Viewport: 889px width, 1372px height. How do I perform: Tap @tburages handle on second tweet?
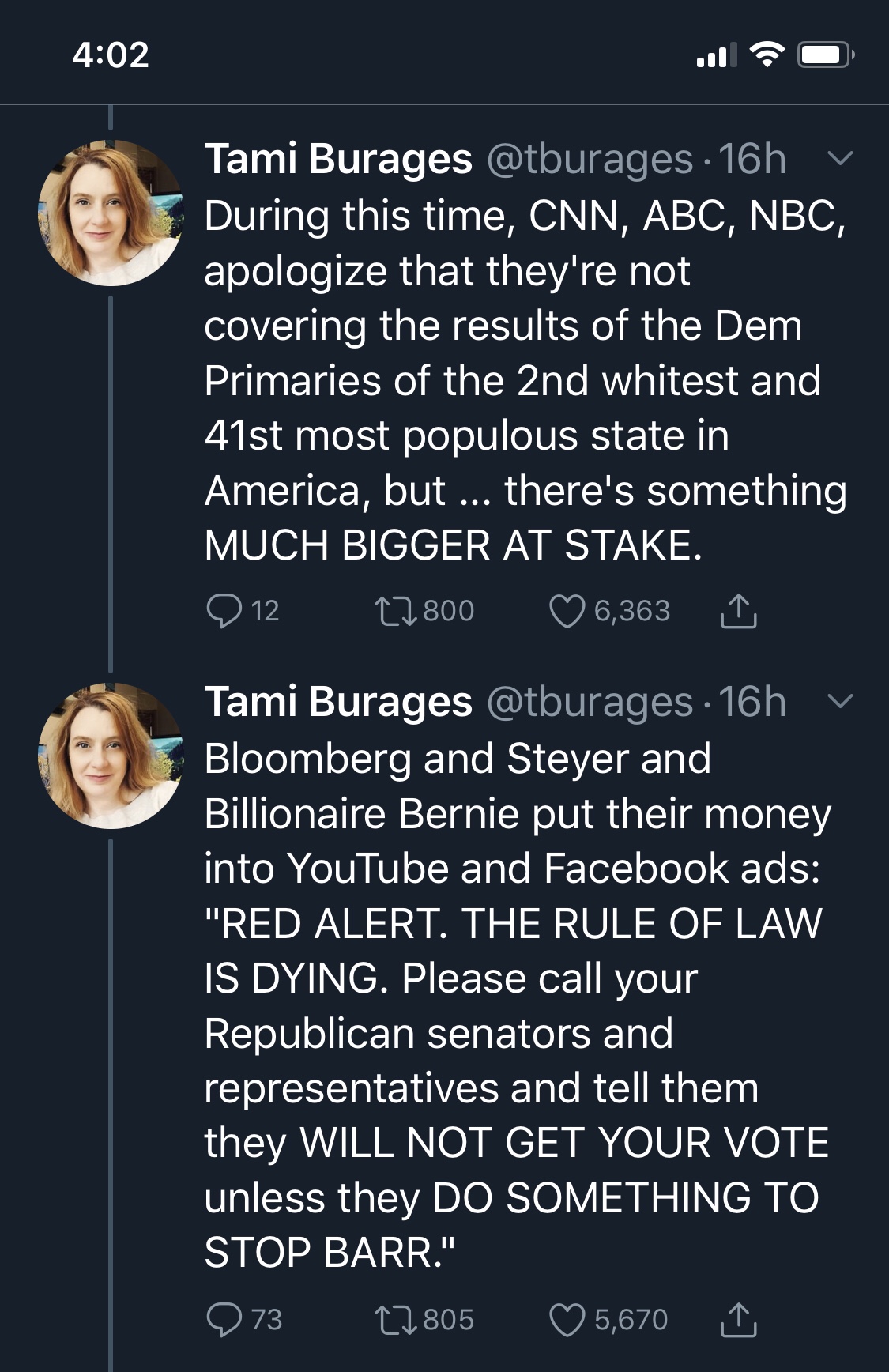[x=590, y=702]
